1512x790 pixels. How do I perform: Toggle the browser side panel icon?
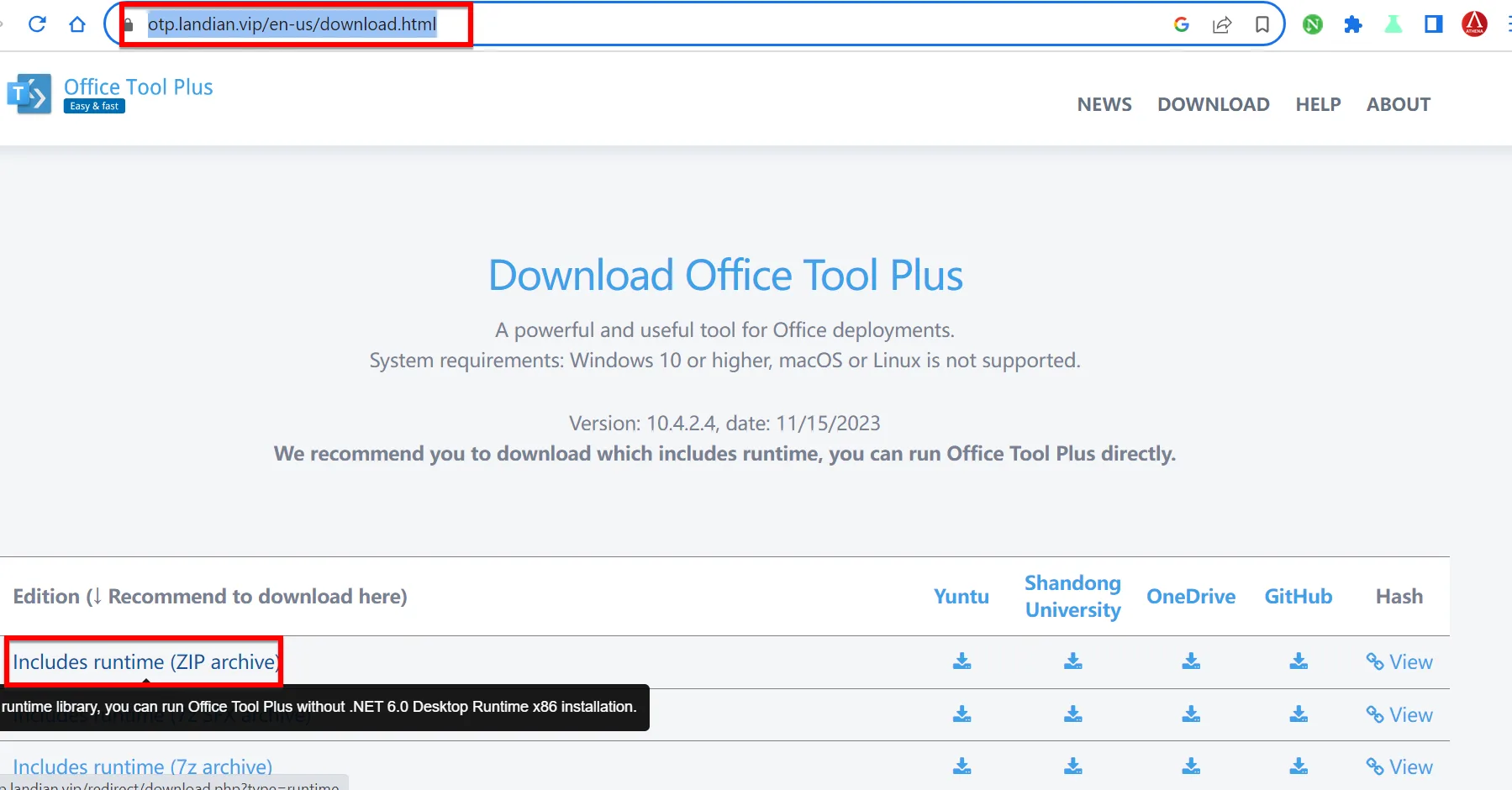point(1434,24)
